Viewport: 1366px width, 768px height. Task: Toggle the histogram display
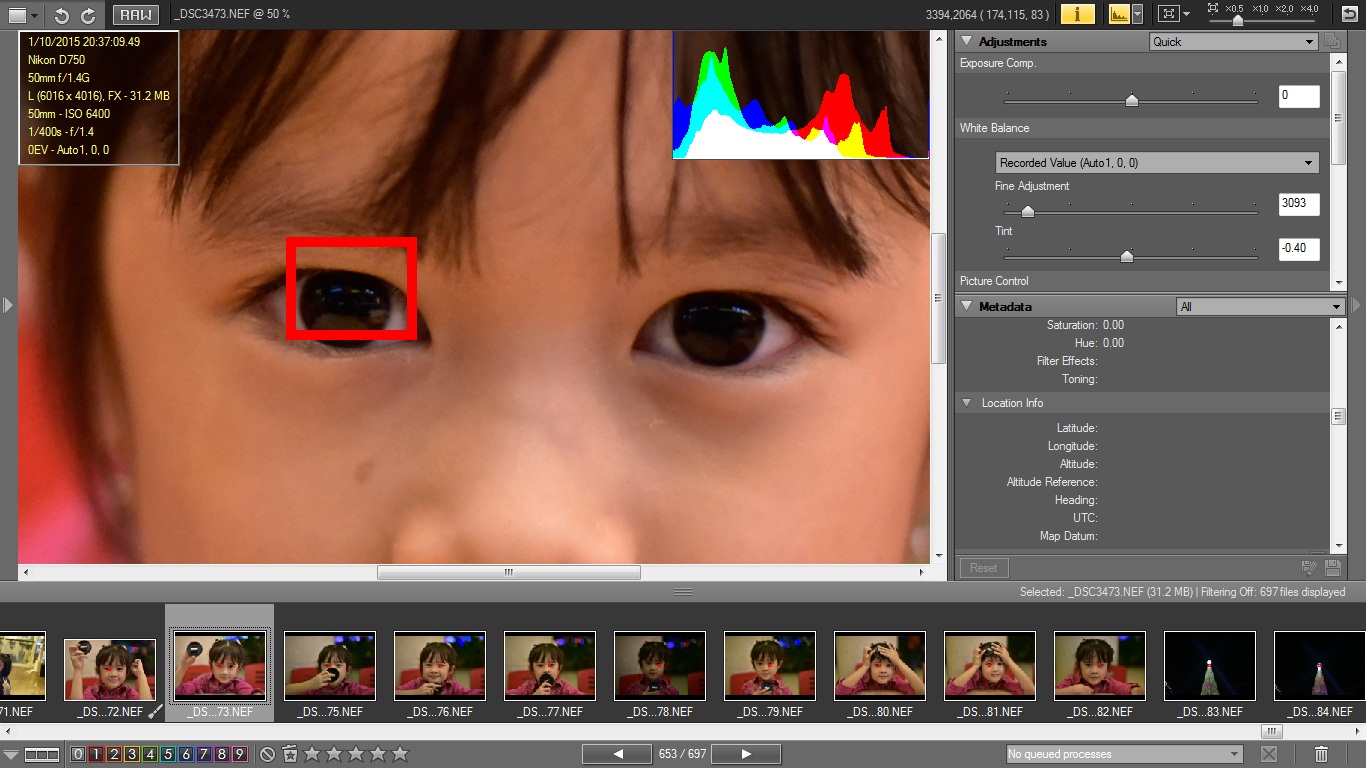[1118, 14]
